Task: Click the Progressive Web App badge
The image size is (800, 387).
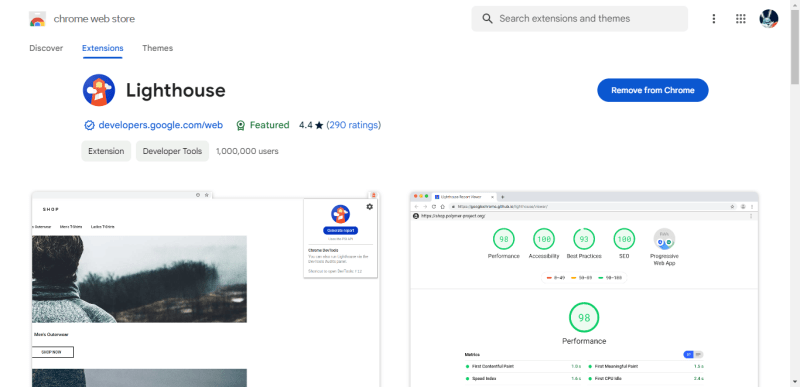Action: tap(664, 239)
